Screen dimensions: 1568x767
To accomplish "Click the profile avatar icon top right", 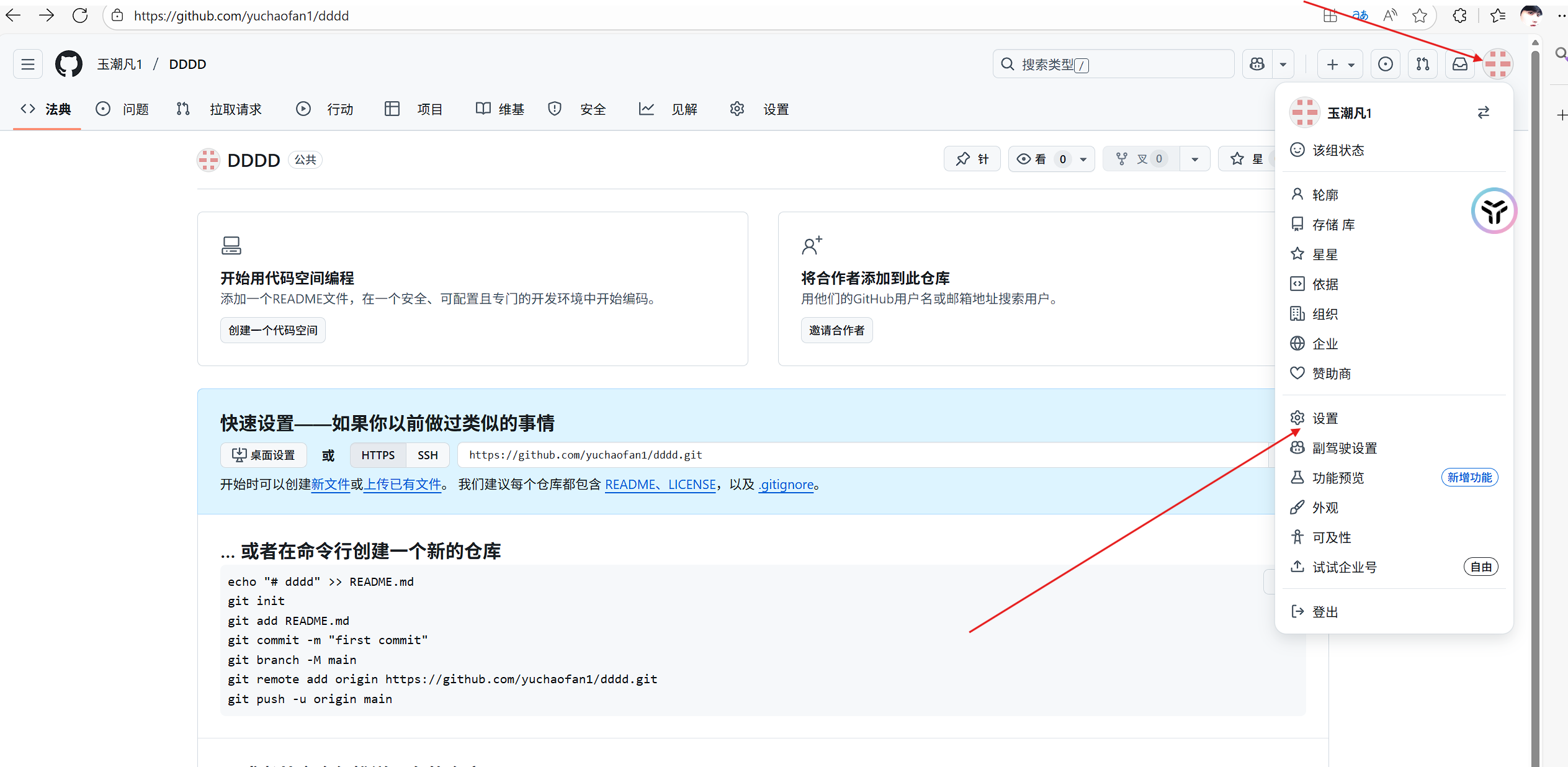I will (x=1499, y=64).
